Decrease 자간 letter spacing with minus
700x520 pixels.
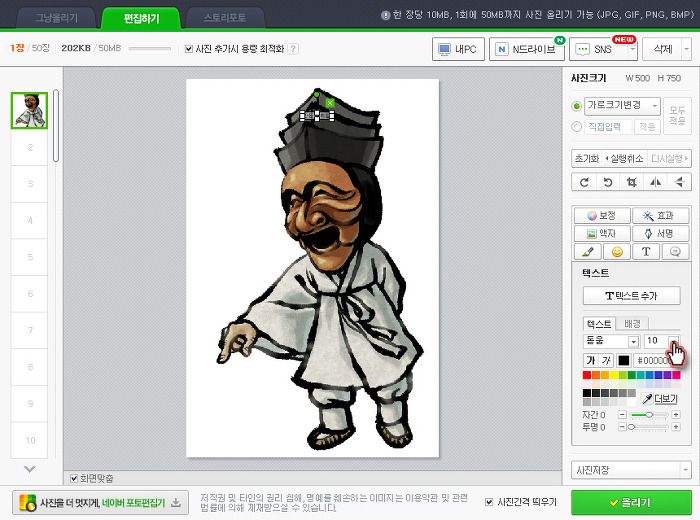pos(622,415)
